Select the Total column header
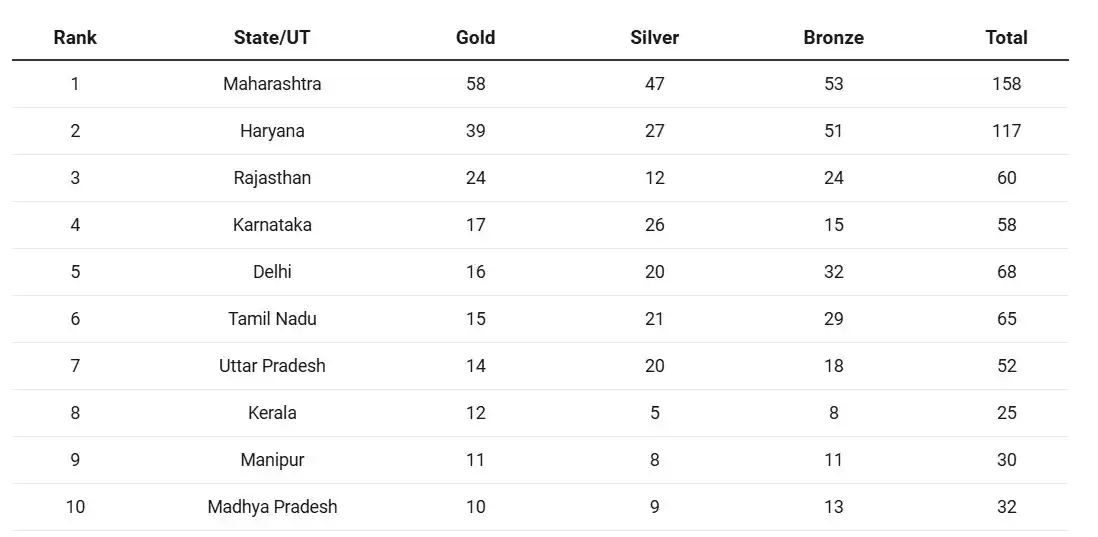The width and height of the screenshot is (1098, 537). (x=1006, y=37)
